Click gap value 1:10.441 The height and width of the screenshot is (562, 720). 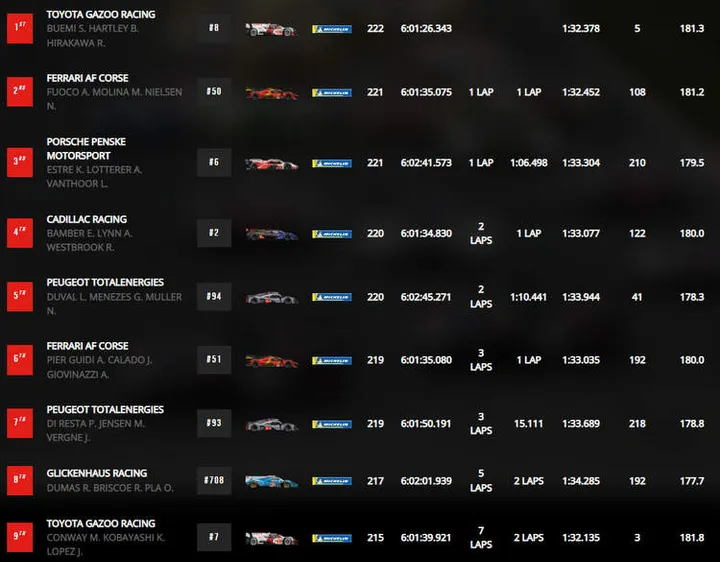pyautogui.click(x=529, y=297)
